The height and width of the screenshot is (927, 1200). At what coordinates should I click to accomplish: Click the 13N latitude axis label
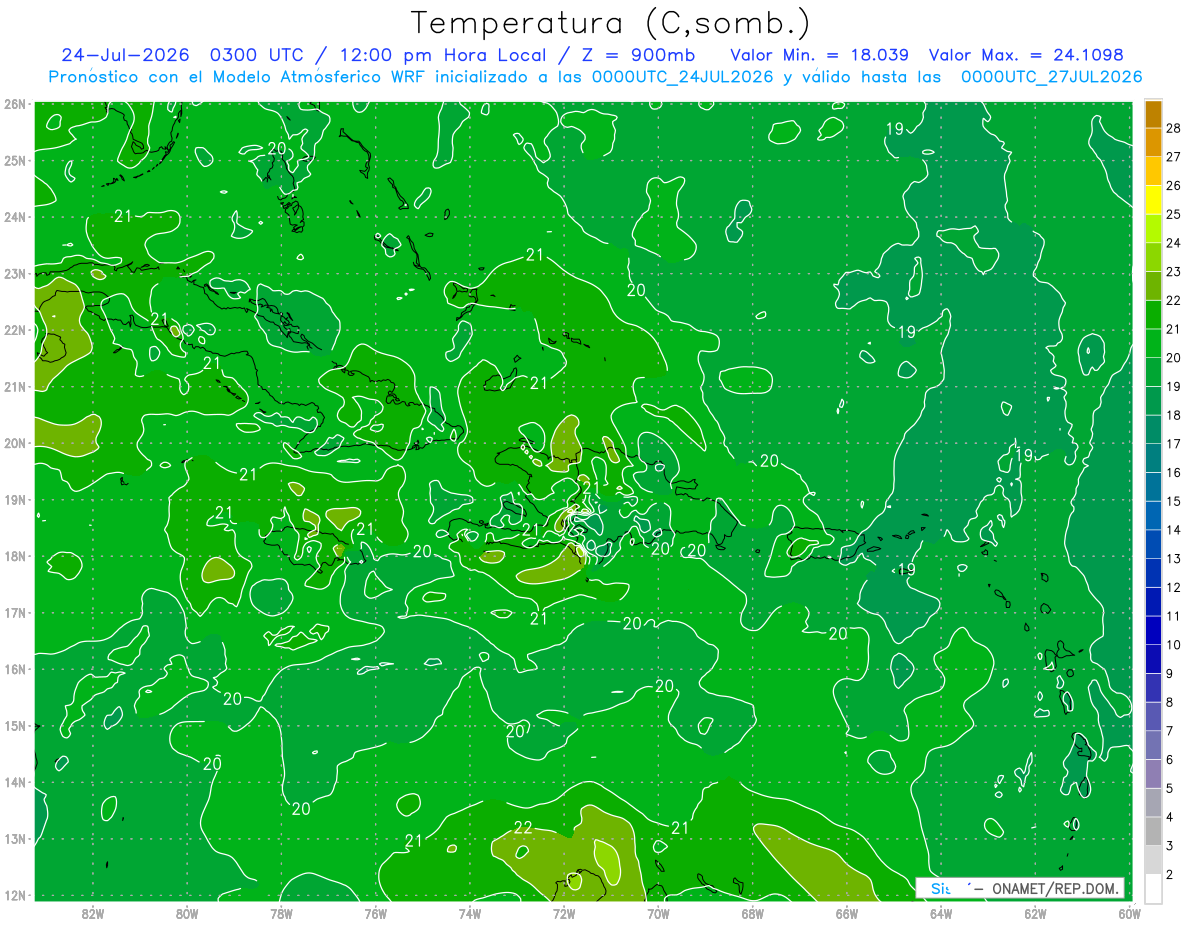coord(15,838)
